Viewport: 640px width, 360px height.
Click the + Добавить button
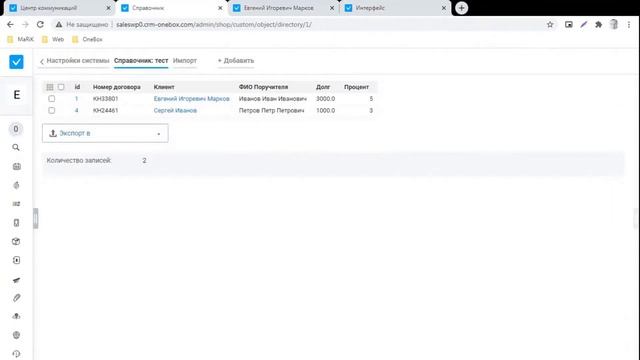(x=236, y=60)
